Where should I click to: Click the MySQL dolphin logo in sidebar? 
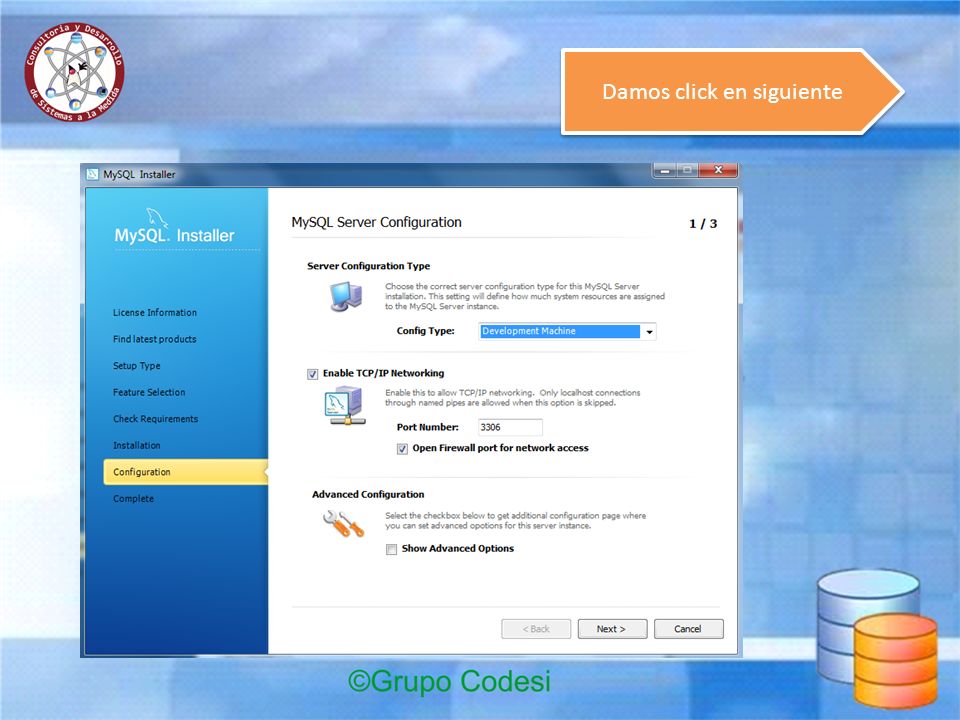tap(157, 217)
